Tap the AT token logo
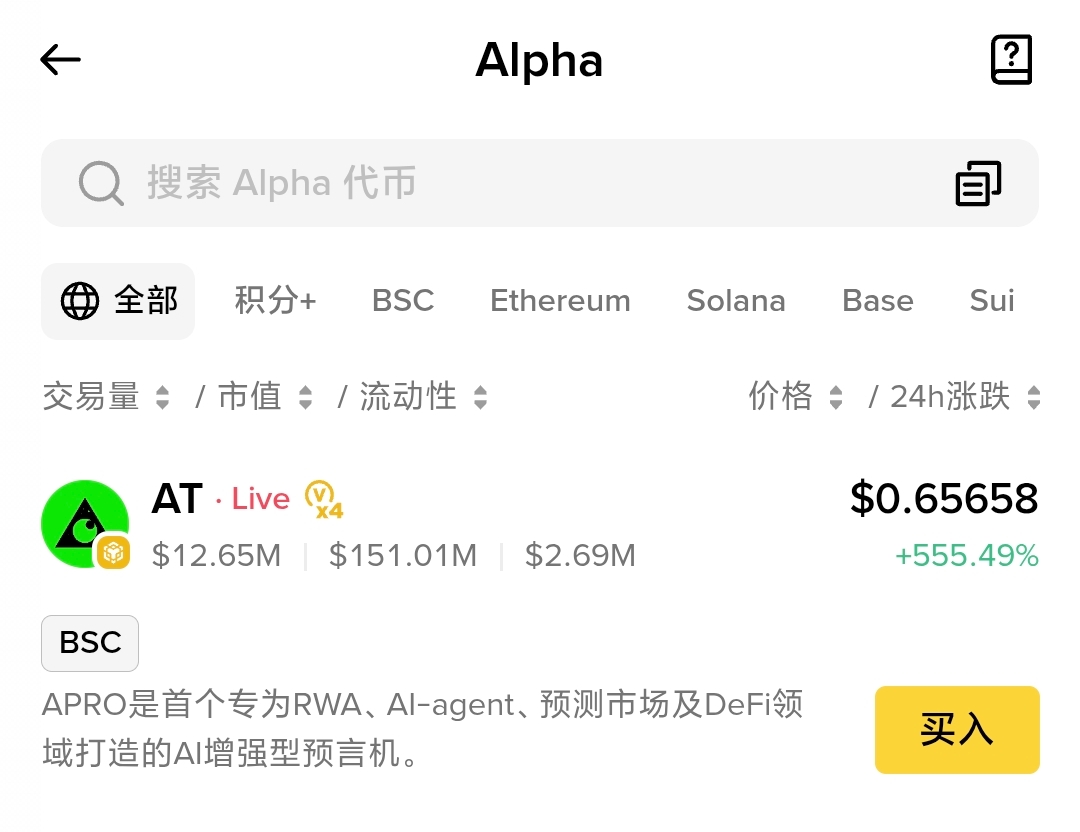 [x=84, y=524]
